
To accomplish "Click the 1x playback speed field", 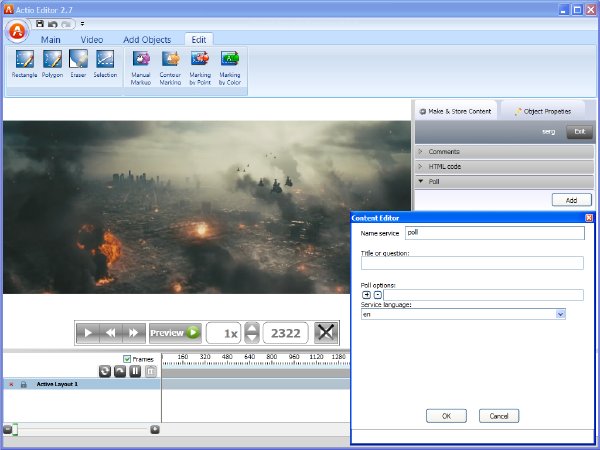I will pyautogui.click(x=224, y=333).
